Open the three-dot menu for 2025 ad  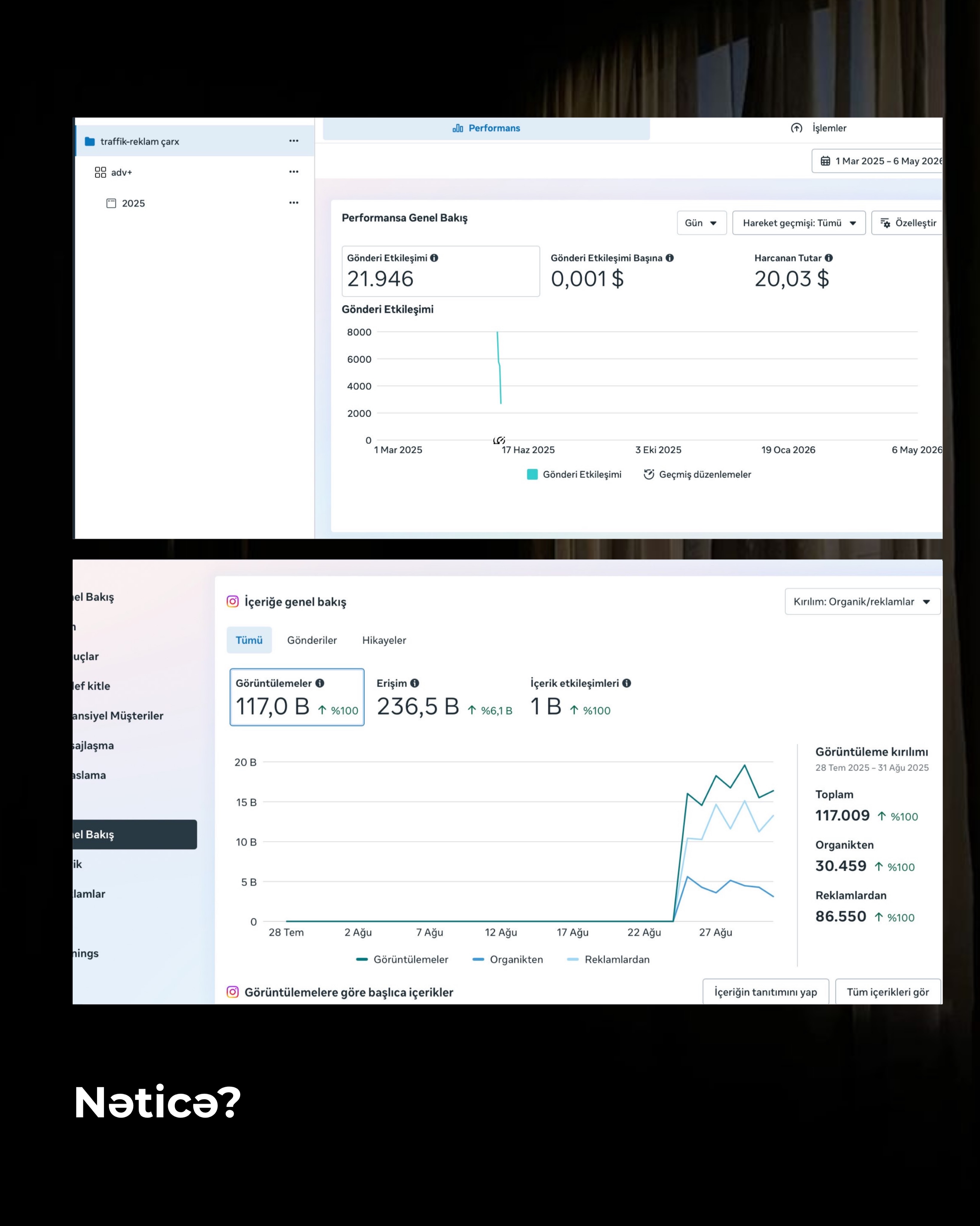(293, 203)
